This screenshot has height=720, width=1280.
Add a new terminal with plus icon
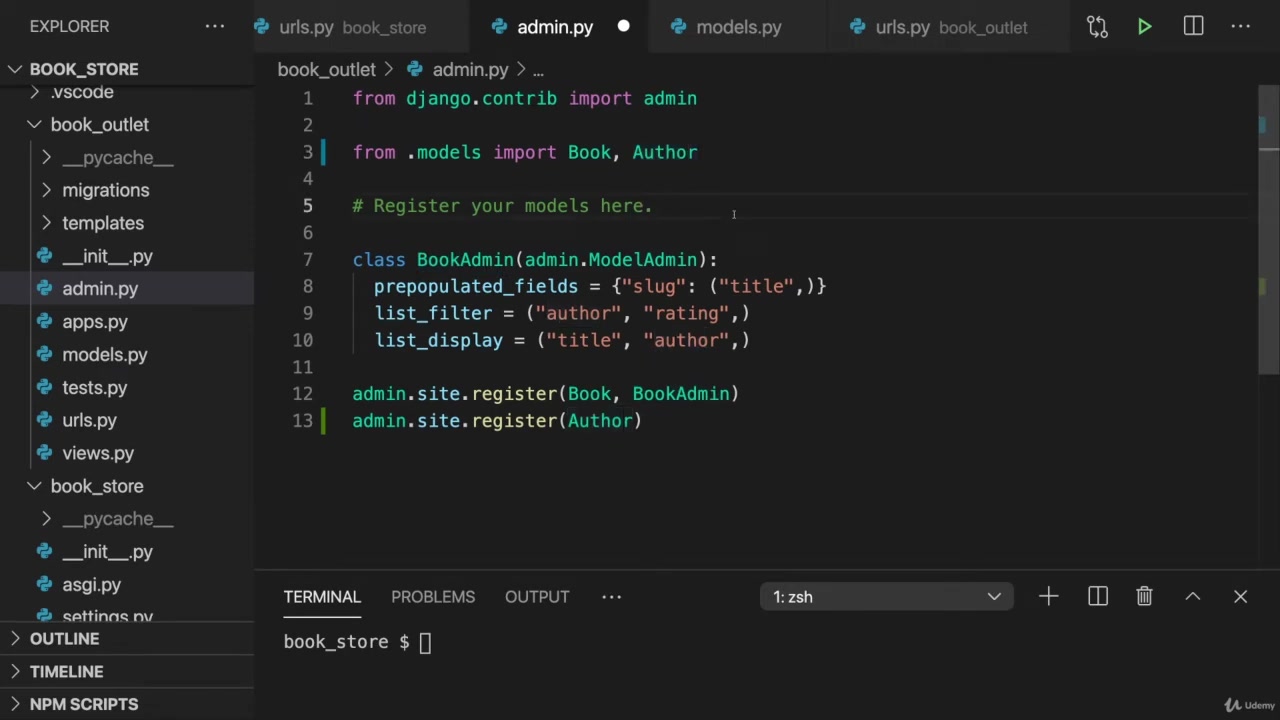pos(1048,597)
